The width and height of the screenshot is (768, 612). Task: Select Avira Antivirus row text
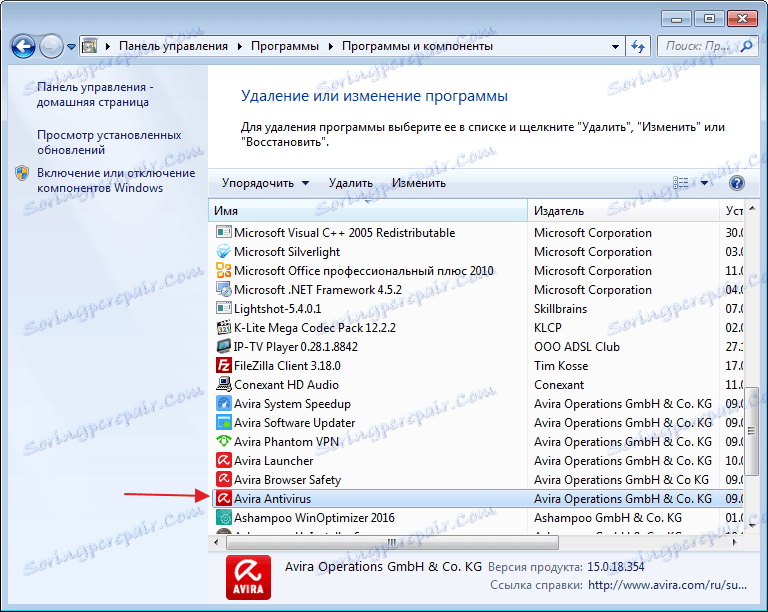tap(272, 499)
